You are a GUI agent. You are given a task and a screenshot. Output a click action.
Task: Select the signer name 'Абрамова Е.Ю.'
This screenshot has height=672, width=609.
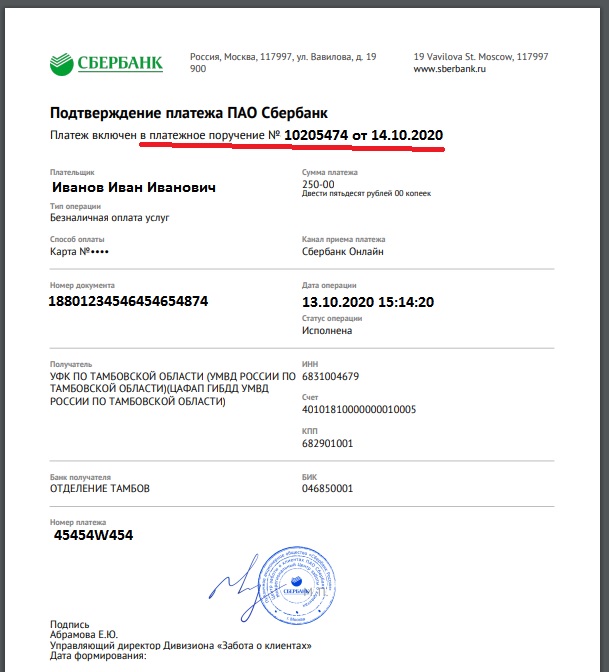click(84, 635)
